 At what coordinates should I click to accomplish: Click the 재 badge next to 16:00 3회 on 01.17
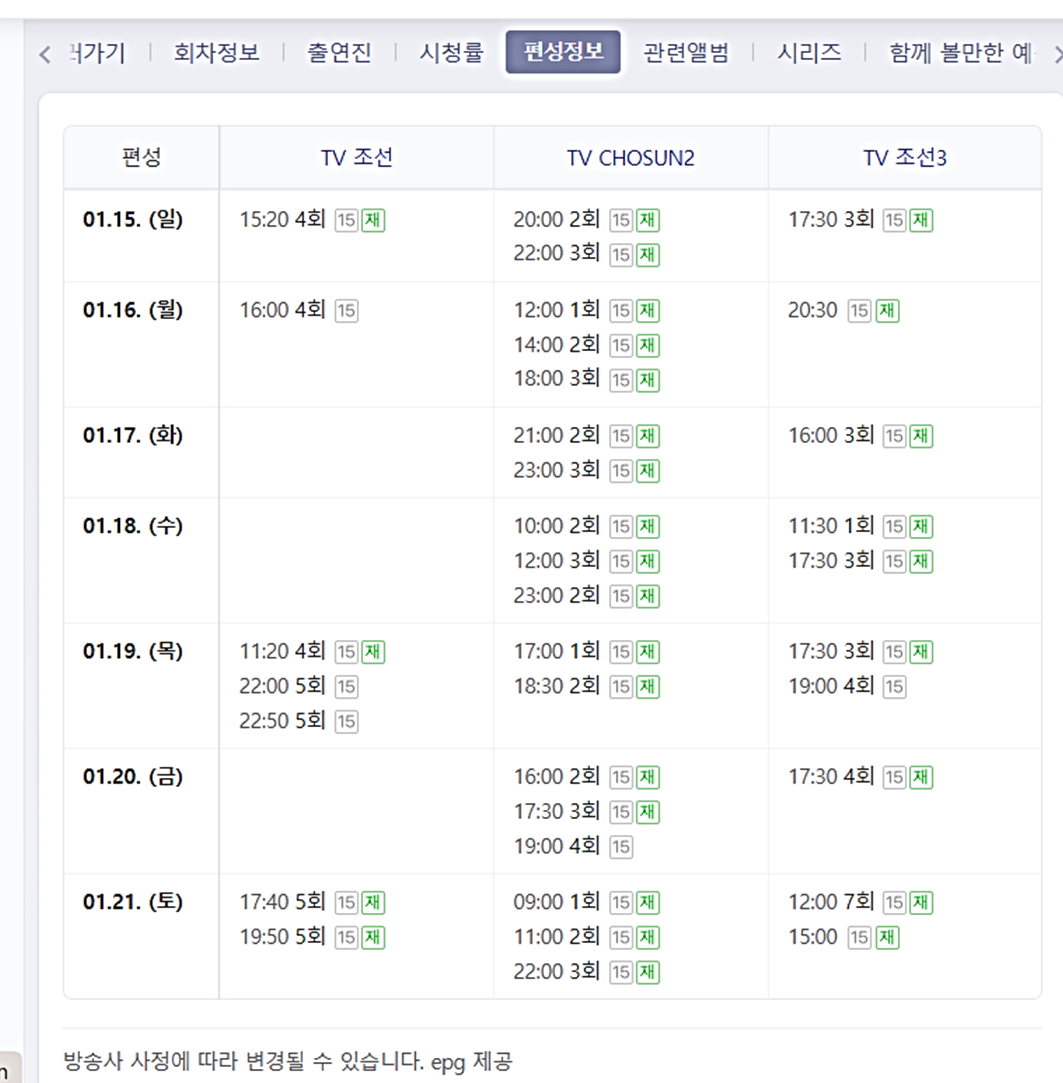tap(919, 436)
